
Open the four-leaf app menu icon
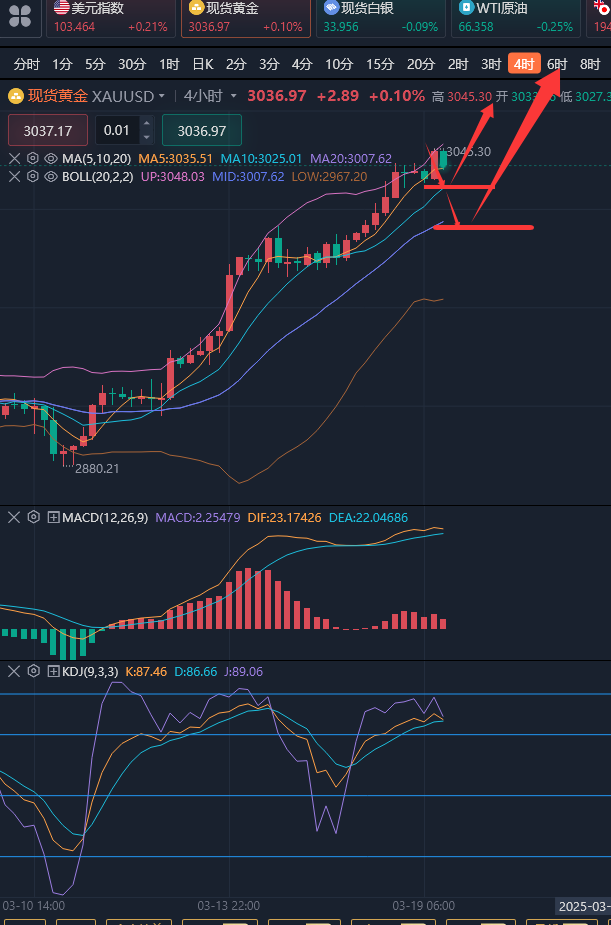pyautogui.click(x=19, y=17)
